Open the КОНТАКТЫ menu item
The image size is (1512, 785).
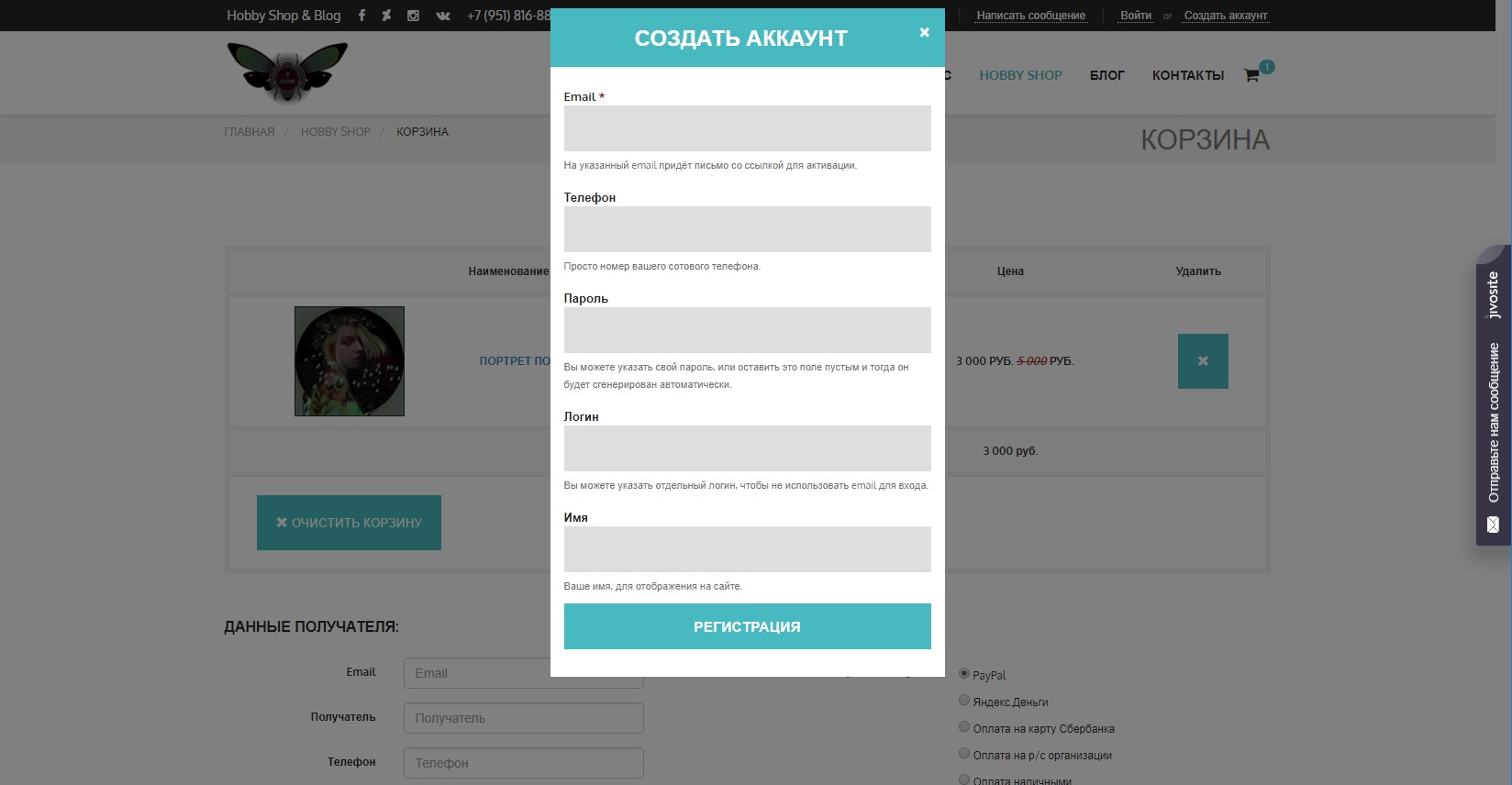[x=1188, y=75]
